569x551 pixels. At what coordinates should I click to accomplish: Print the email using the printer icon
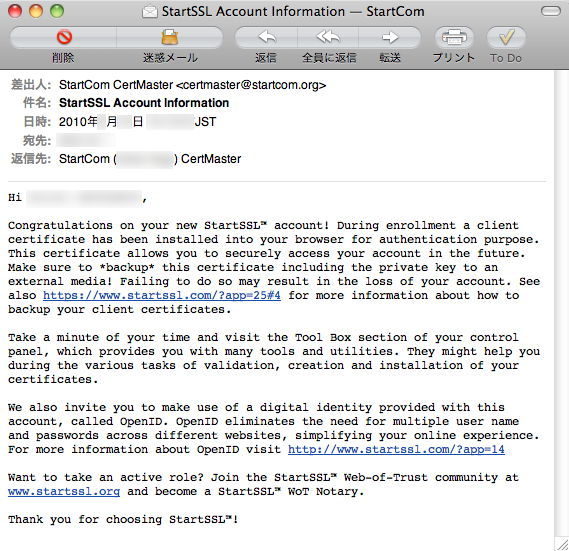(454, 37)
